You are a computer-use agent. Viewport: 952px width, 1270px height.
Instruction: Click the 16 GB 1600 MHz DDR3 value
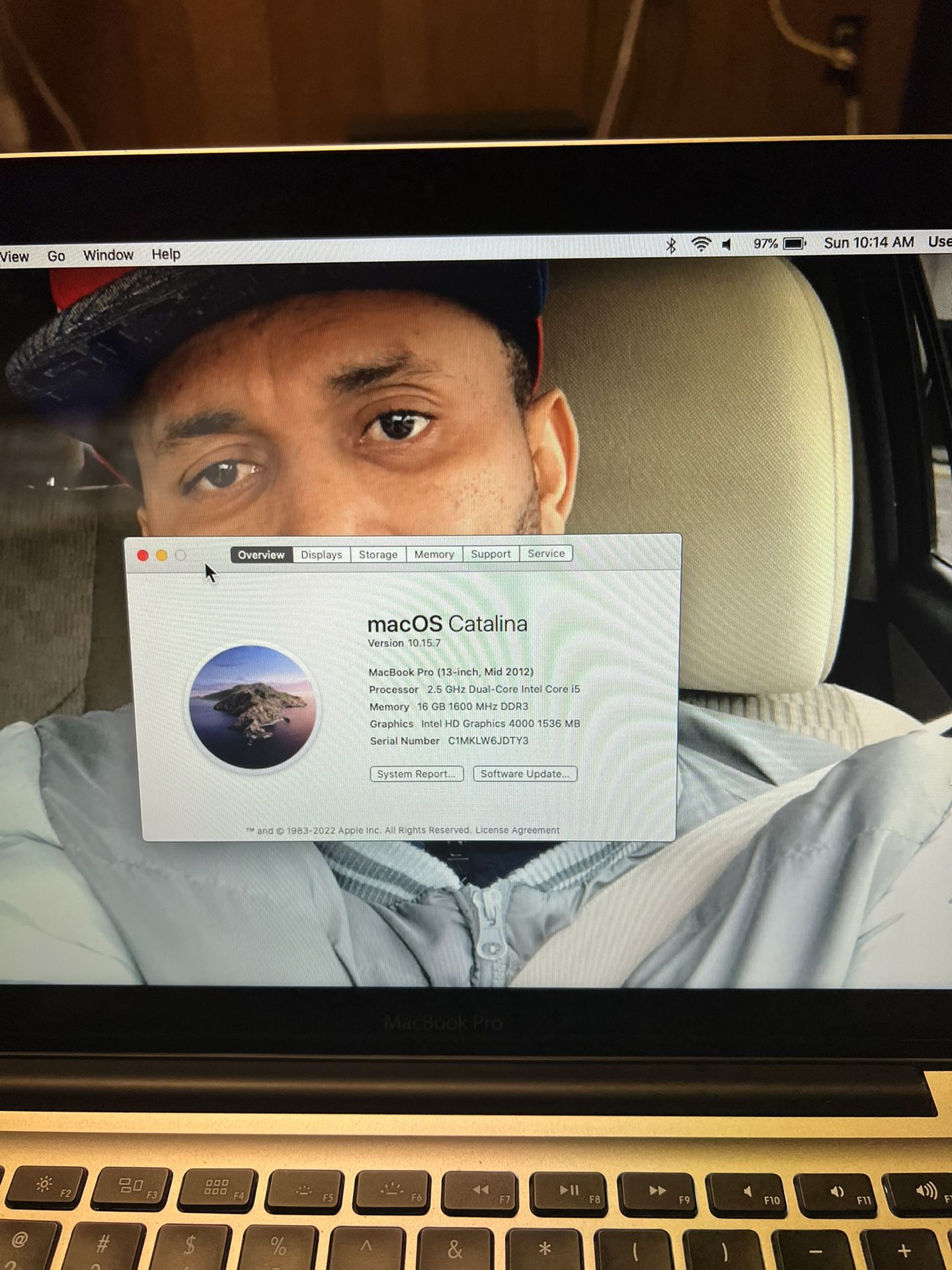pos(473,706)
